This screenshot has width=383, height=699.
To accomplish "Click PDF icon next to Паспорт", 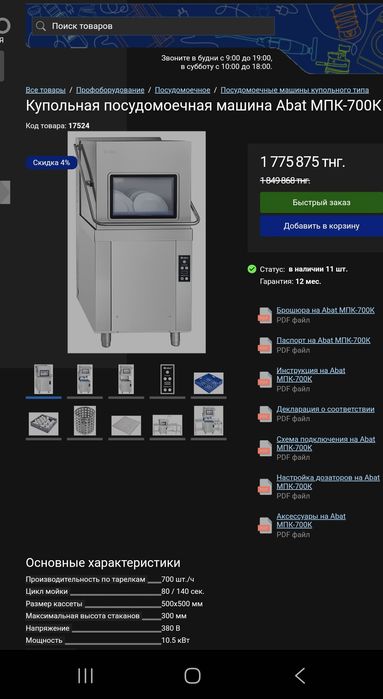I will pos(265,345).
